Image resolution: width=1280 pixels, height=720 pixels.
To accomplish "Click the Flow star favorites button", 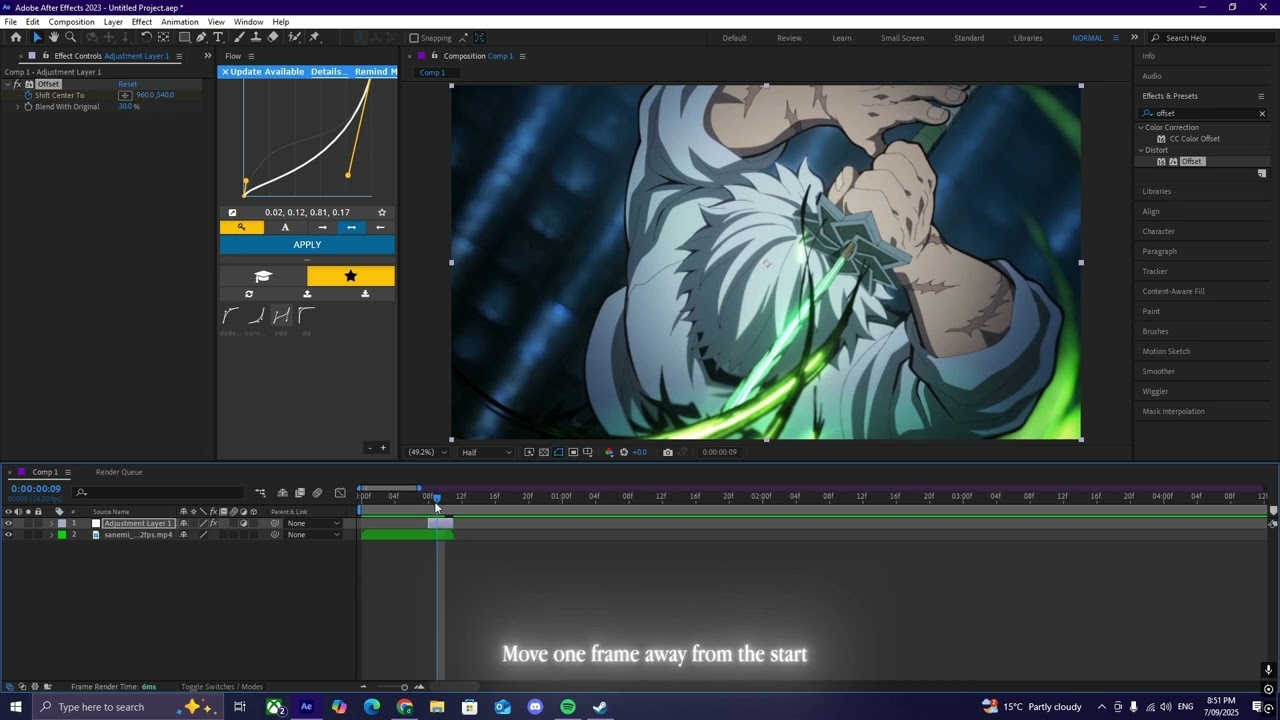I will 350,276.
